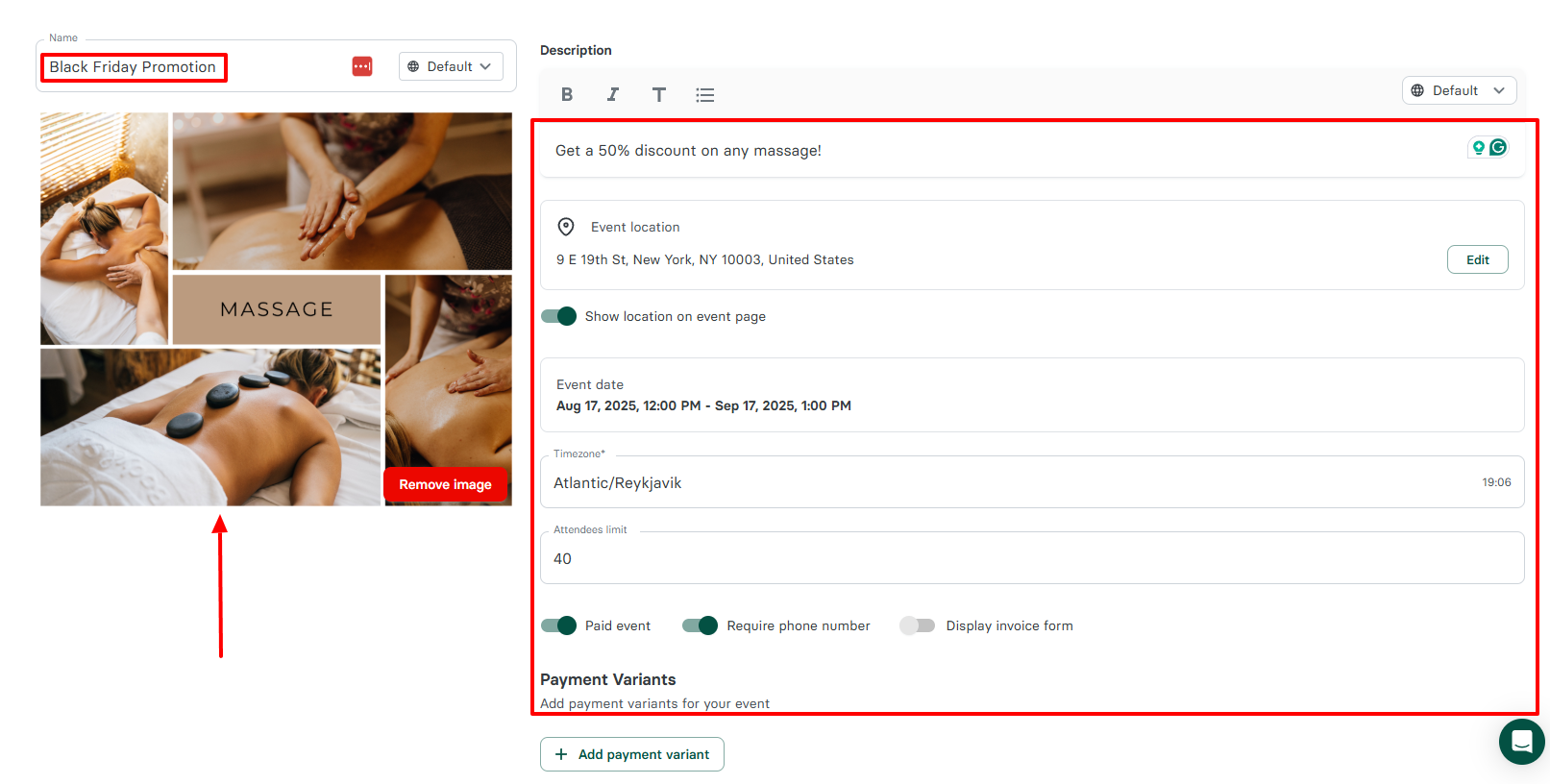Click the 19:06 time indicator

click(x=1496, y=482)
